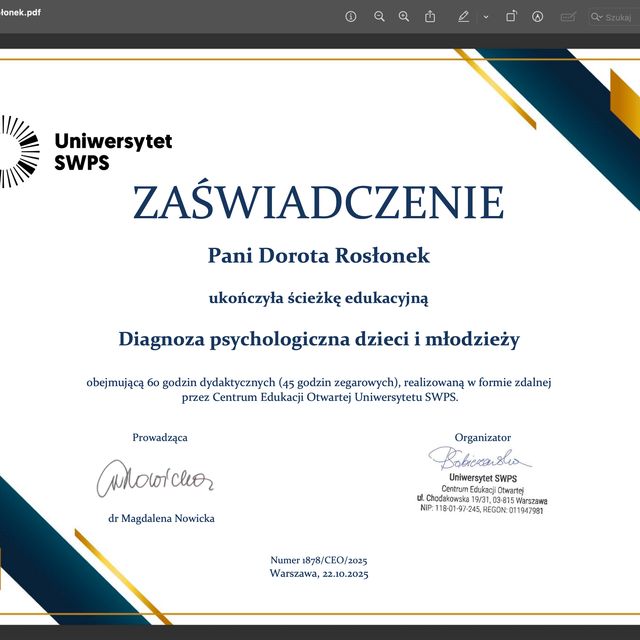Image resolution: width=640 pixels, height=640 pixels.
Task: Click the text ukończyła ścieżkę edukacyjną
Action: pos(319,298)
